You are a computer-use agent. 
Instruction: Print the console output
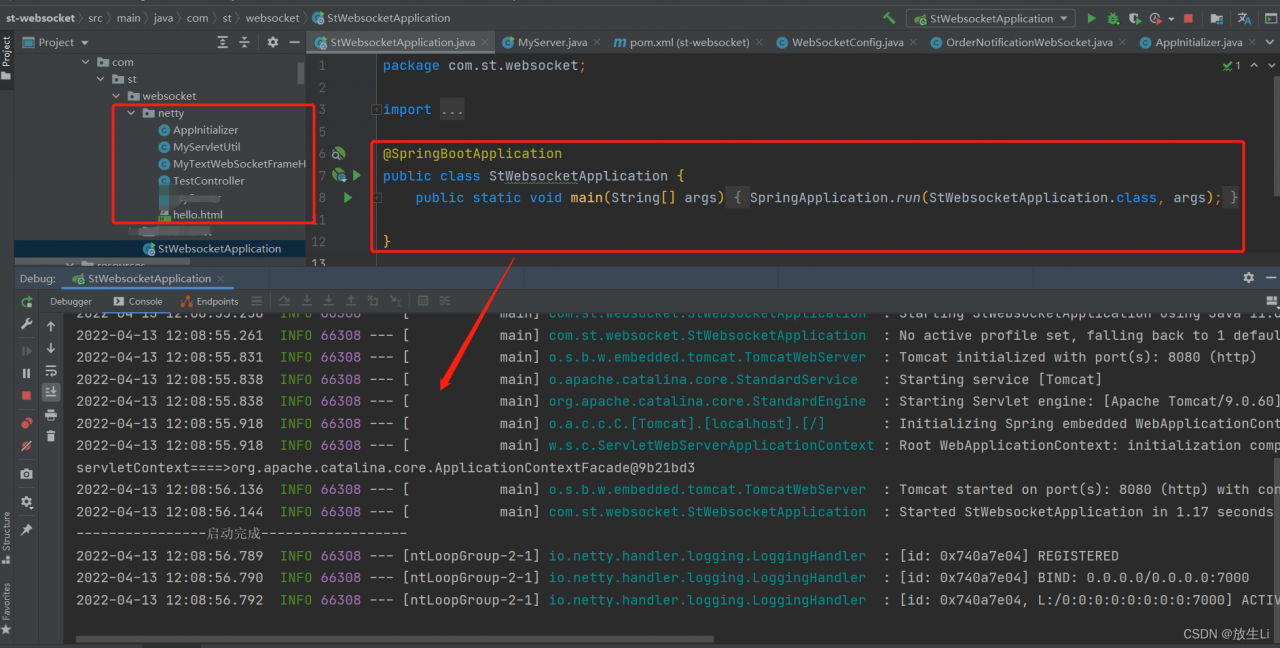click(x=51, y=415)
